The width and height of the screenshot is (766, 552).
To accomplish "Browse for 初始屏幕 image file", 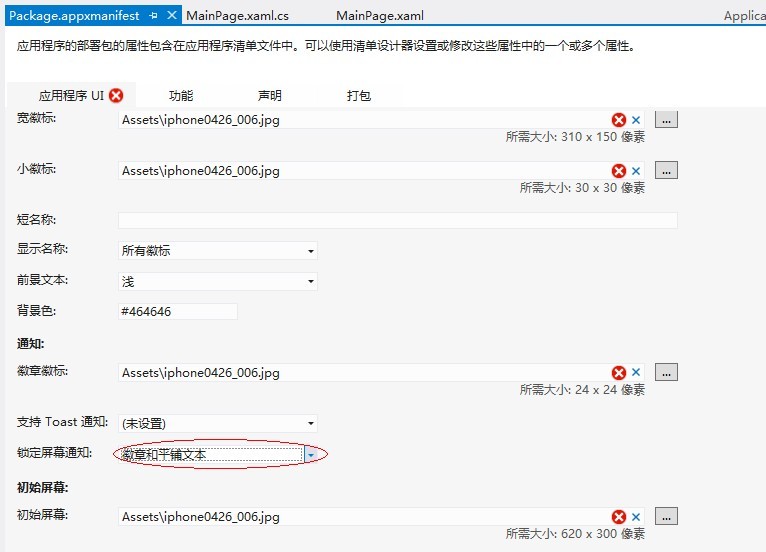I will pos(666,516).
